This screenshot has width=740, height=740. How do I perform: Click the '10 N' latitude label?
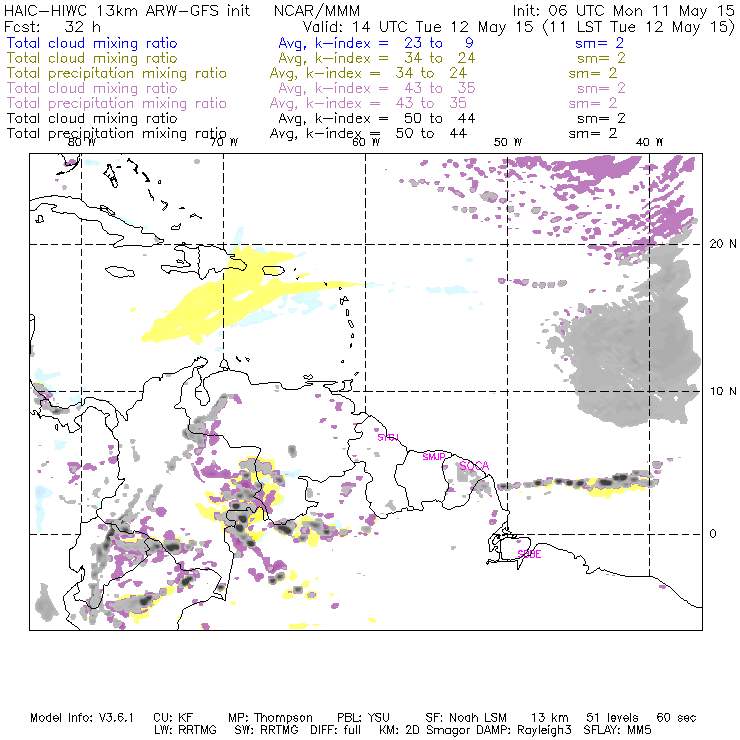point(723,391)
